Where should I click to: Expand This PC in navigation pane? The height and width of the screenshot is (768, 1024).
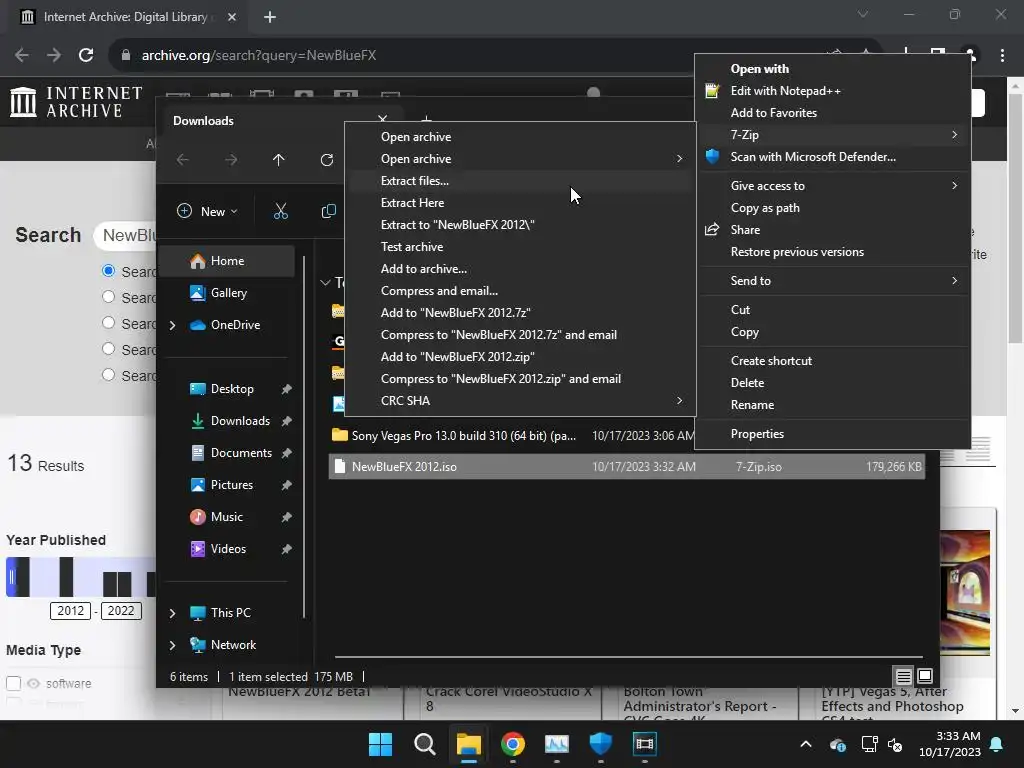coord(172,613)
